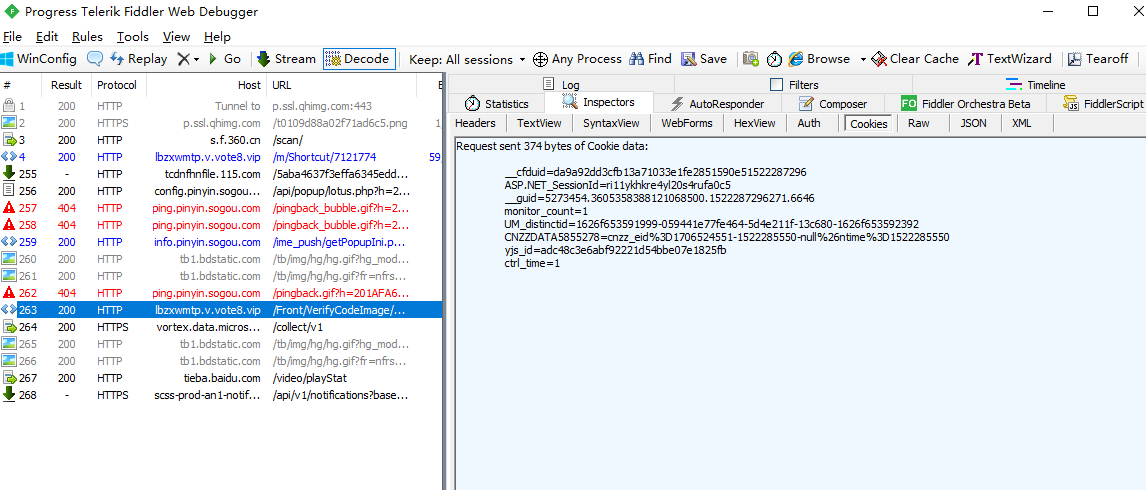This screenshot has height=490, width=1146.
Task: Replay the selected sessions
Action: [139, 59]
